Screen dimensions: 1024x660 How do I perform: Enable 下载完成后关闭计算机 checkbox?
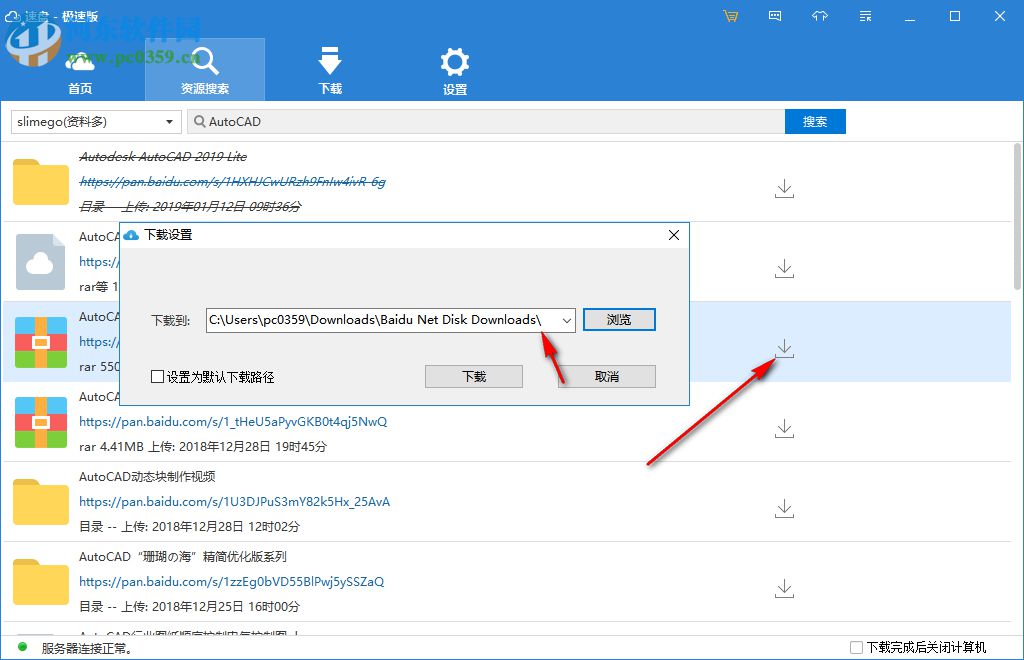(856, 648)
